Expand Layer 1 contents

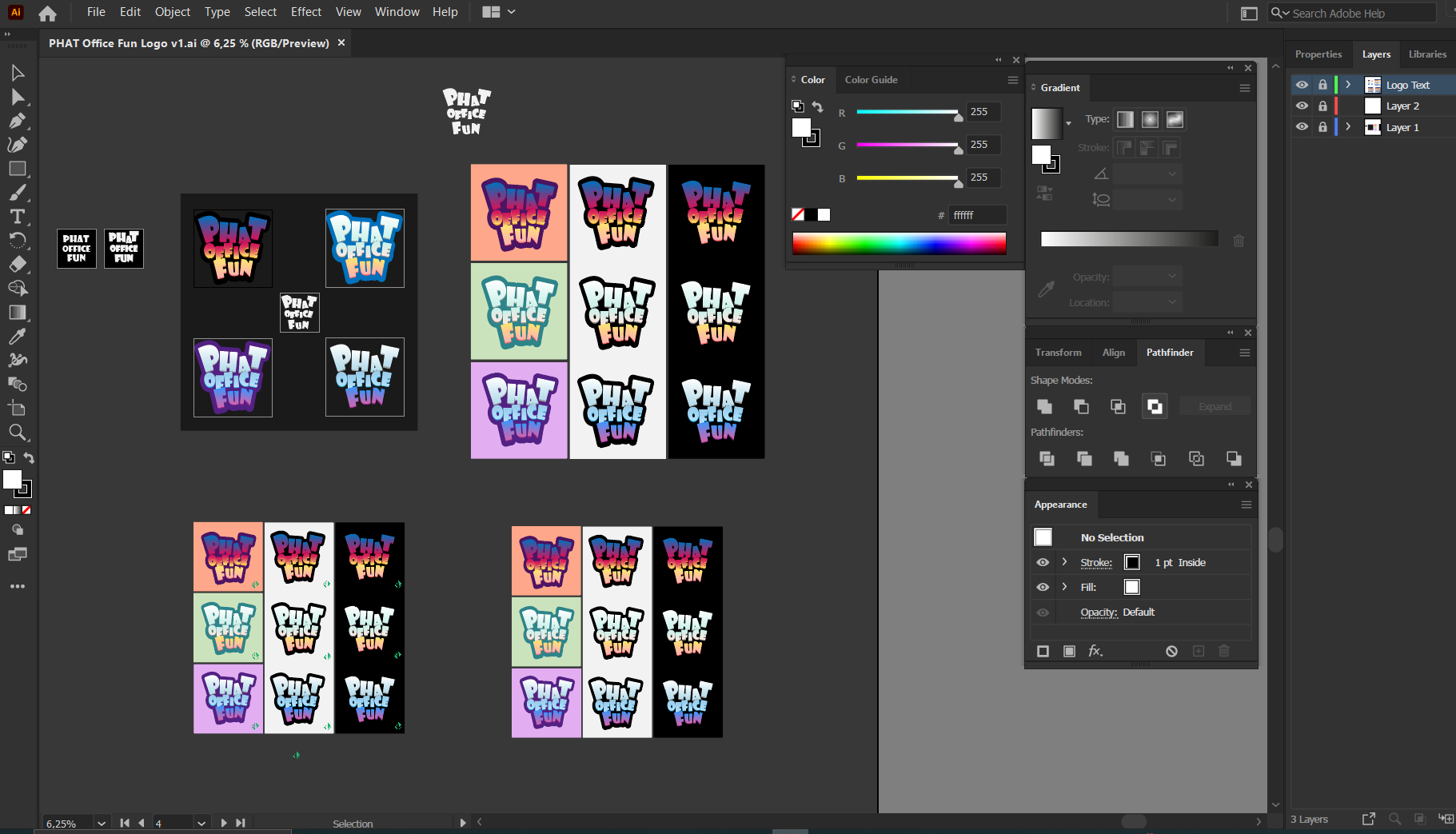point(1348,126)
